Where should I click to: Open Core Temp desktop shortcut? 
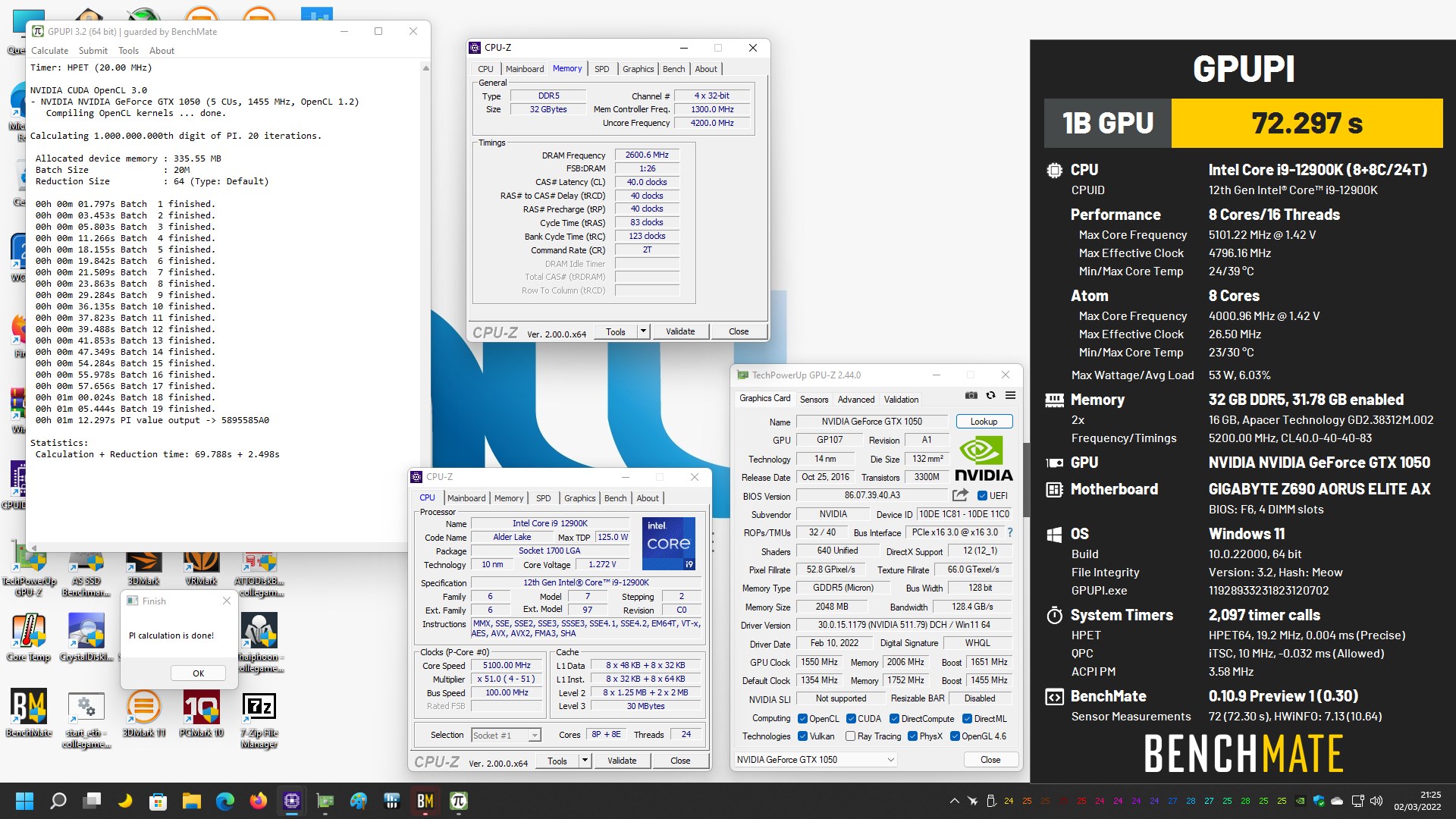[29, 637]
